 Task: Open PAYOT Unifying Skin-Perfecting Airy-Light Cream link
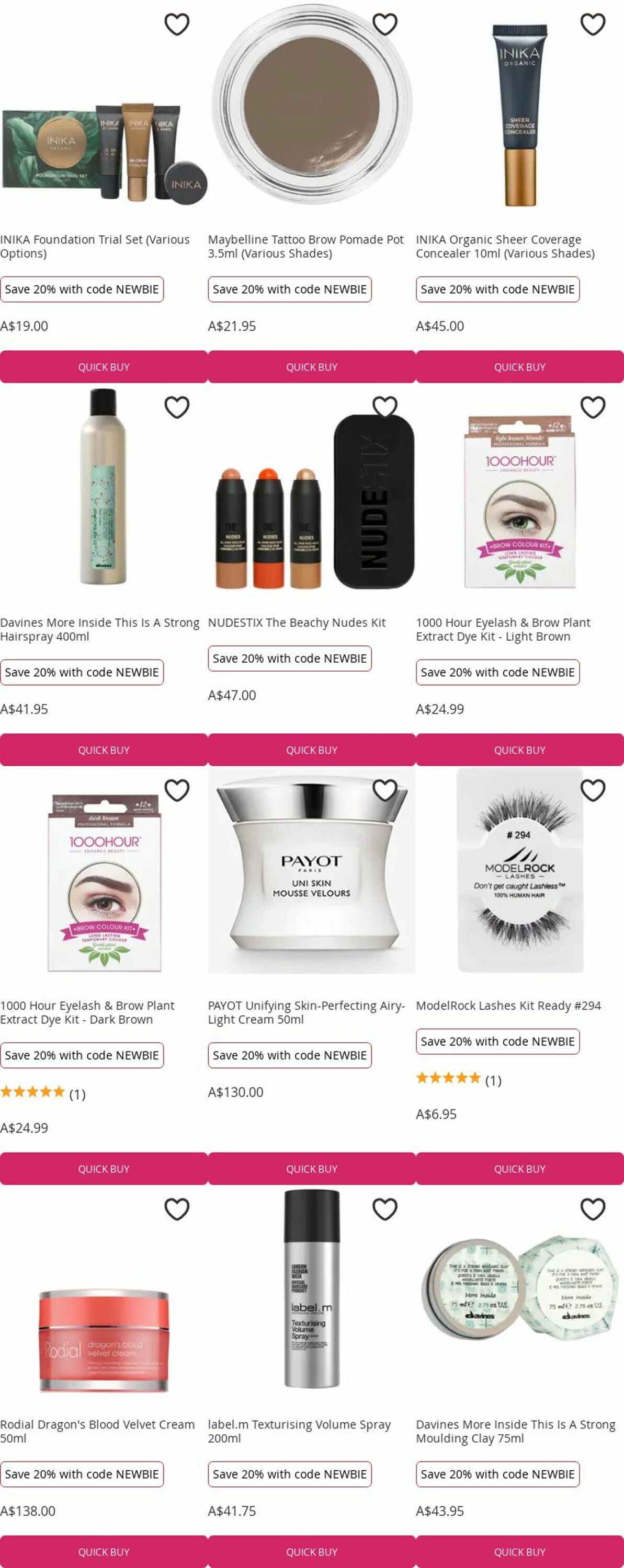[306, 1012]
